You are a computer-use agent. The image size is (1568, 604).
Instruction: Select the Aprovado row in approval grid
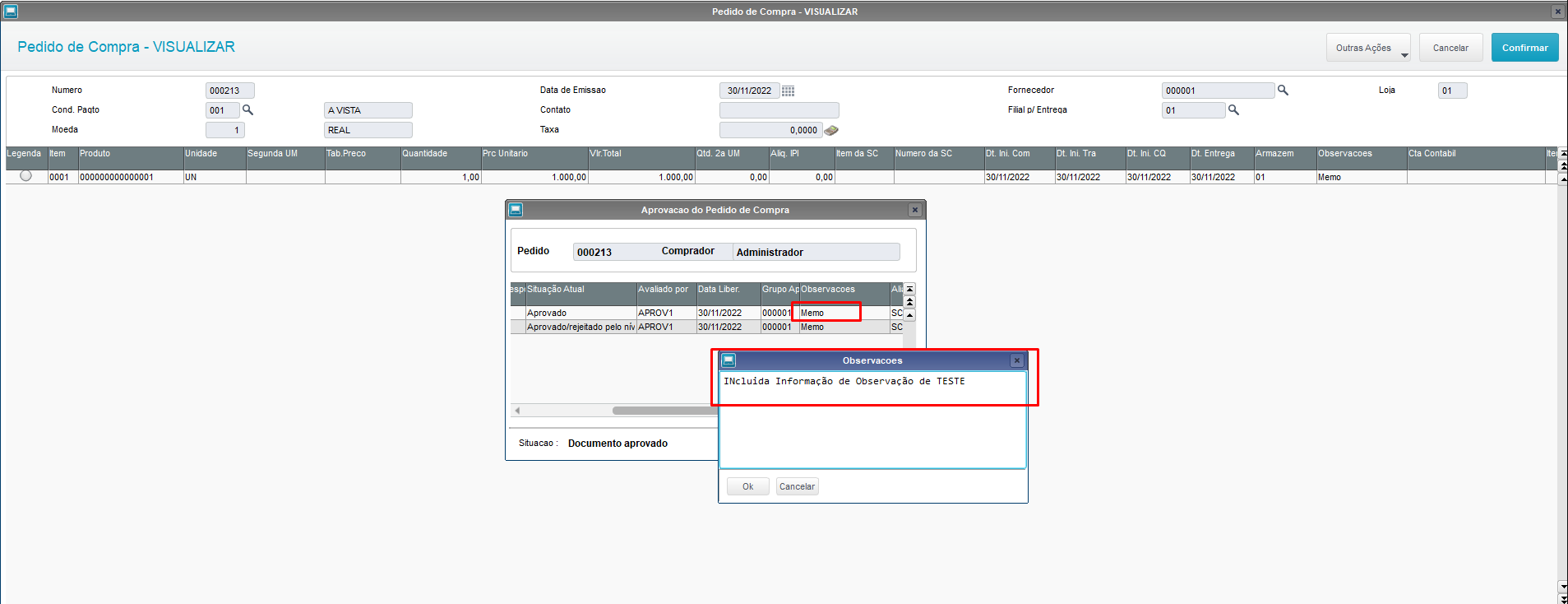(706, 313)
